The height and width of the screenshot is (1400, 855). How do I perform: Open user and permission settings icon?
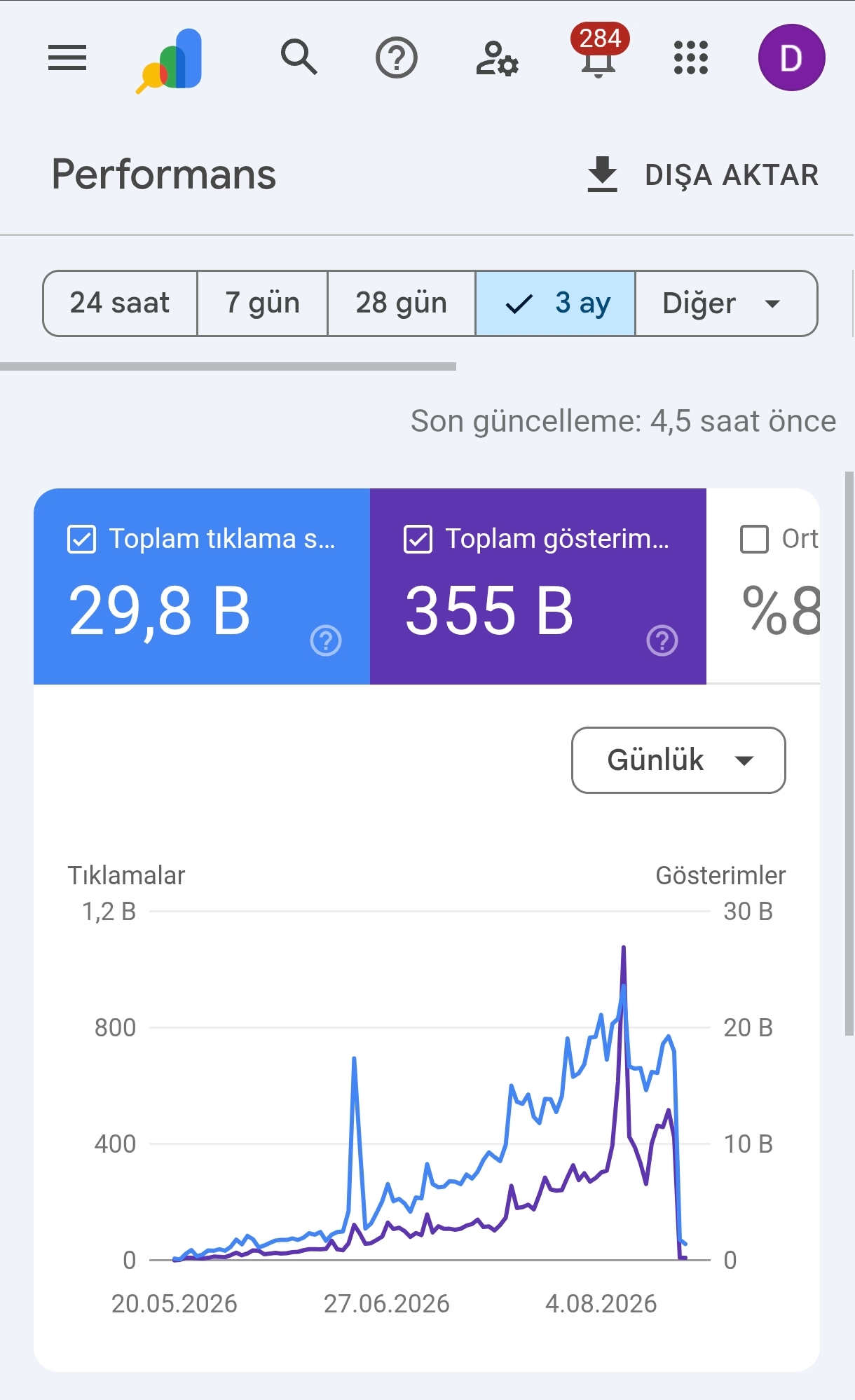click(497, 58)
